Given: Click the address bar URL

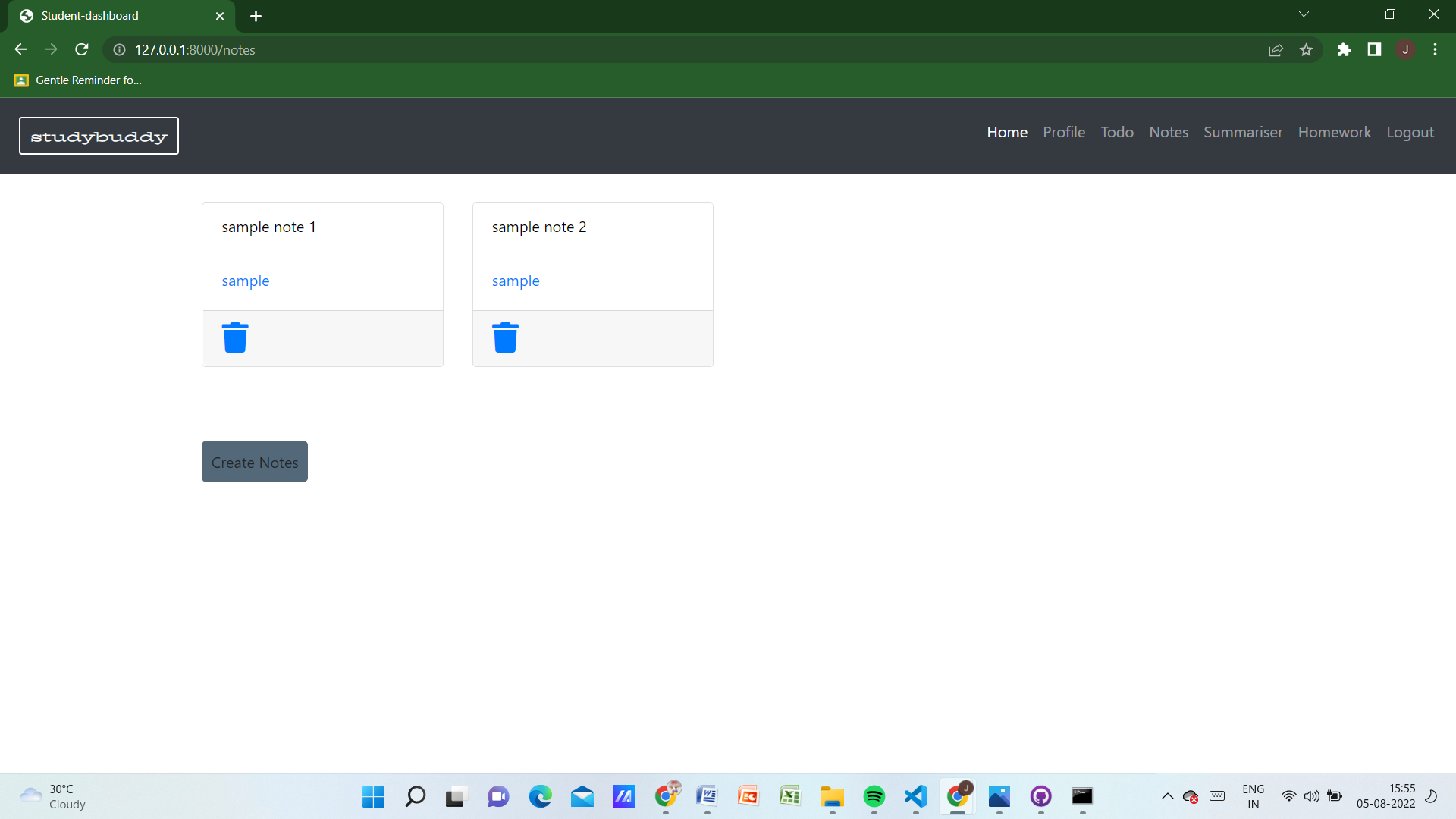Looking at the screenshot, I should [195, 49].
